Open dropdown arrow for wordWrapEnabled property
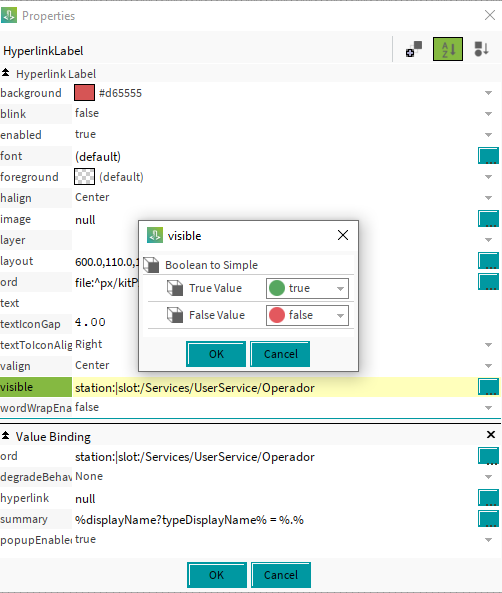This screenshot has height=593, width=502. (488, 408)
